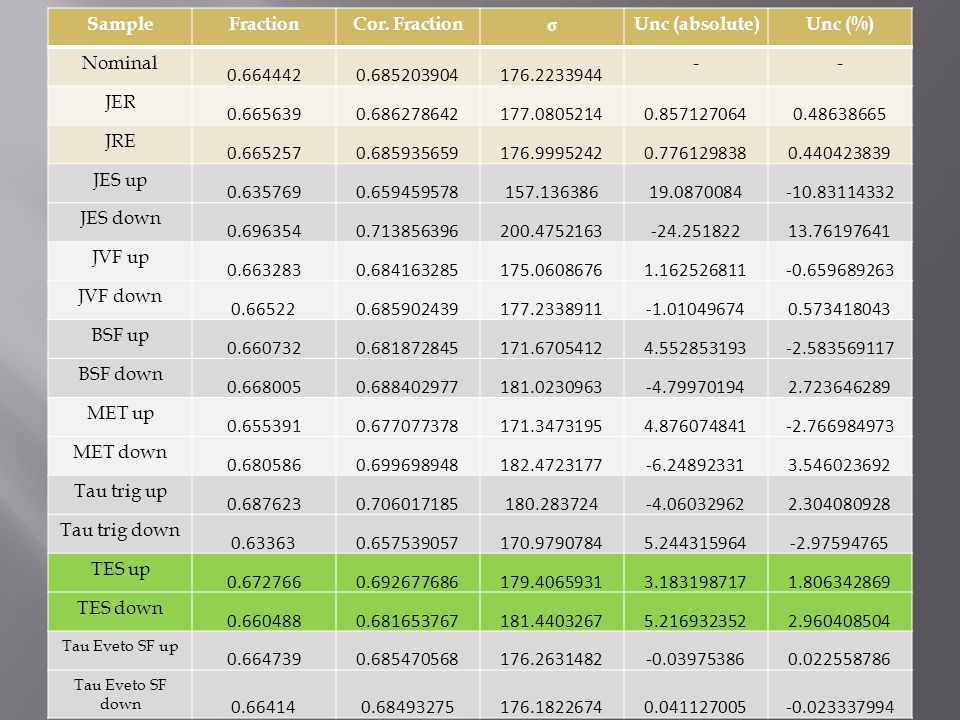Viewport: 960px width, 720px height.
Task: Select the JVF down row label
Action: (x=120, y=296)
